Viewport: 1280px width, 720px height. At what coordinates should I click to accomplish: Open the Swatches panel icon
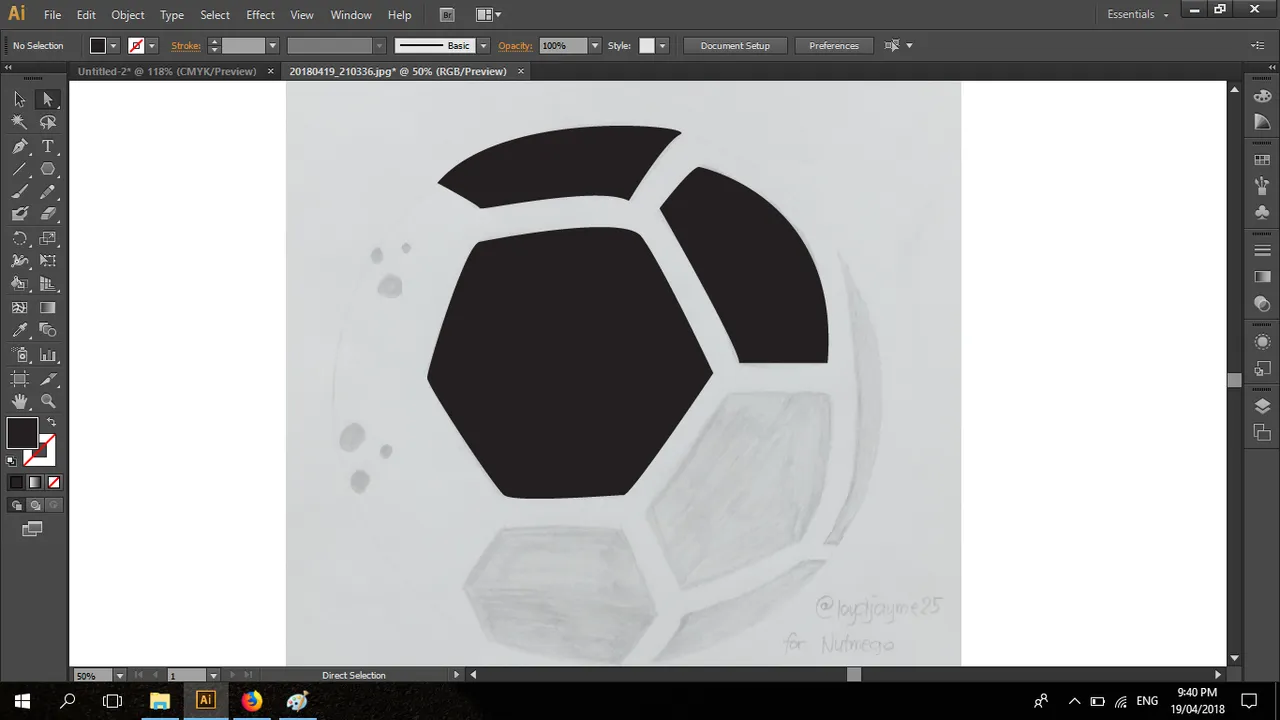click(x=1262, y=160)
